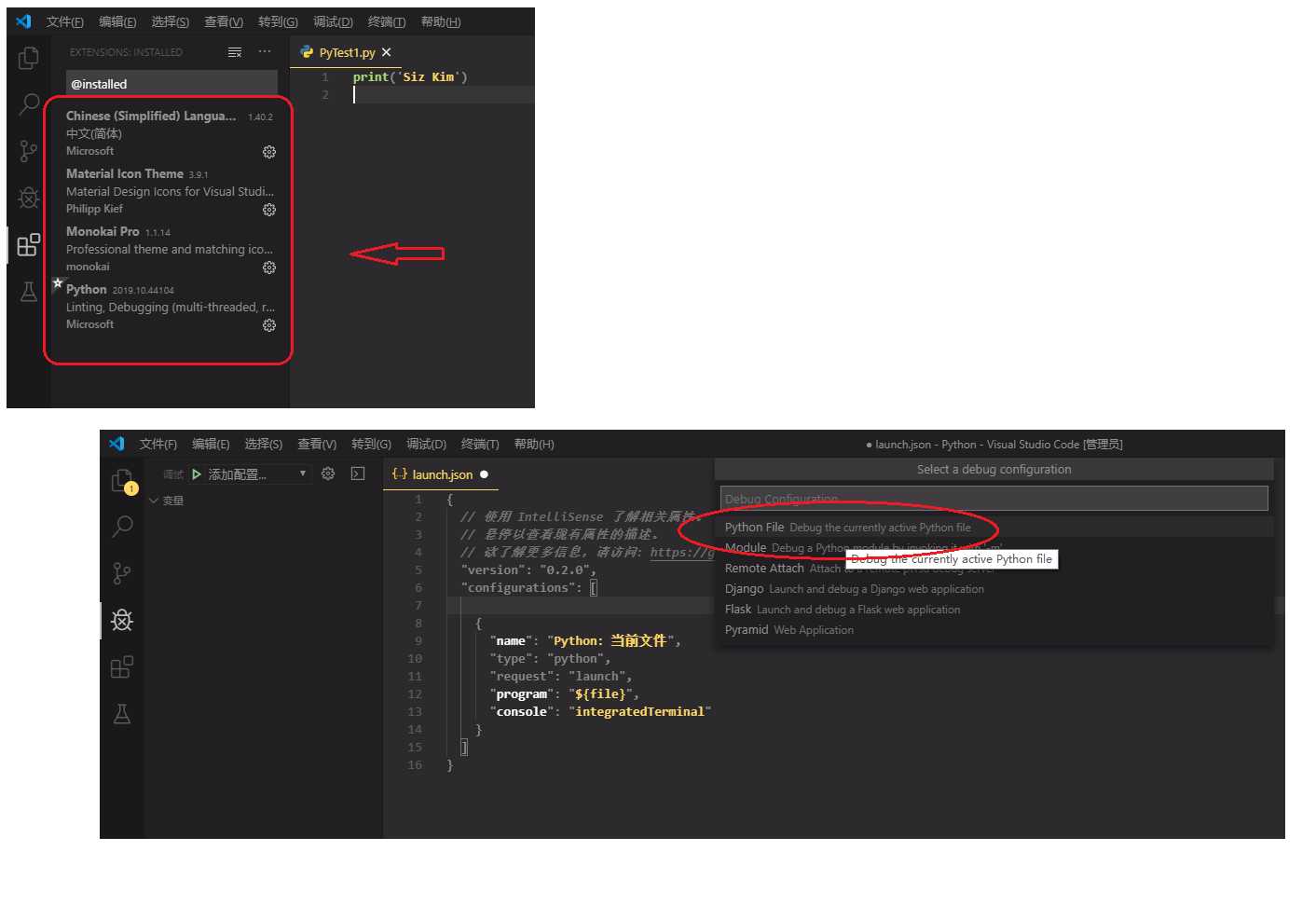This screenshot has width=1316, height=906.
Task: Click print('Siz Kim') code line
Action: point(410,77)
